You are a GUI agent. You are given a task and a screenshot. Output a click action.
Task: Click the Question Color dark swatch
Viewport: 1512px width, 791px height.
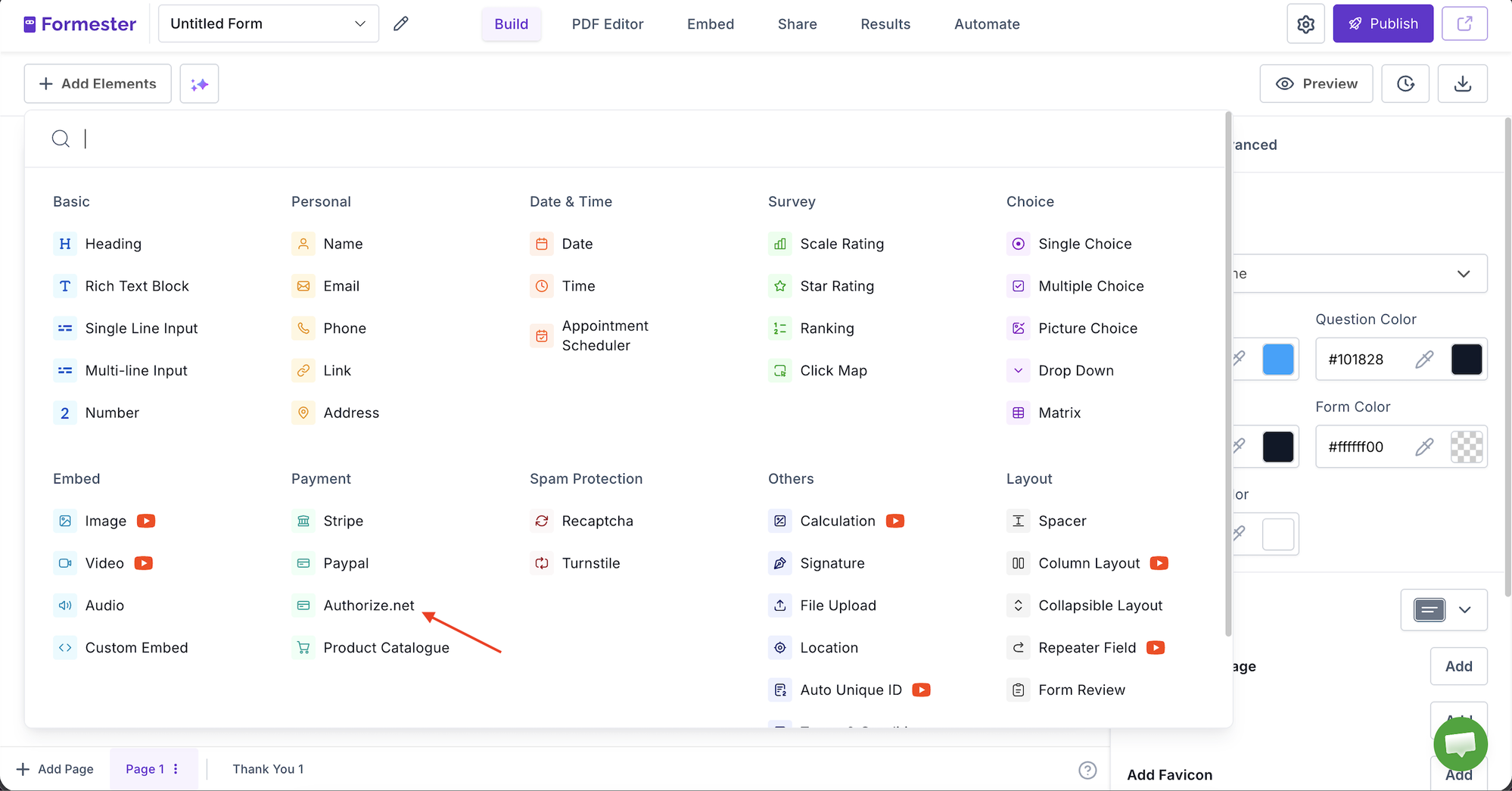point(1467,359)
